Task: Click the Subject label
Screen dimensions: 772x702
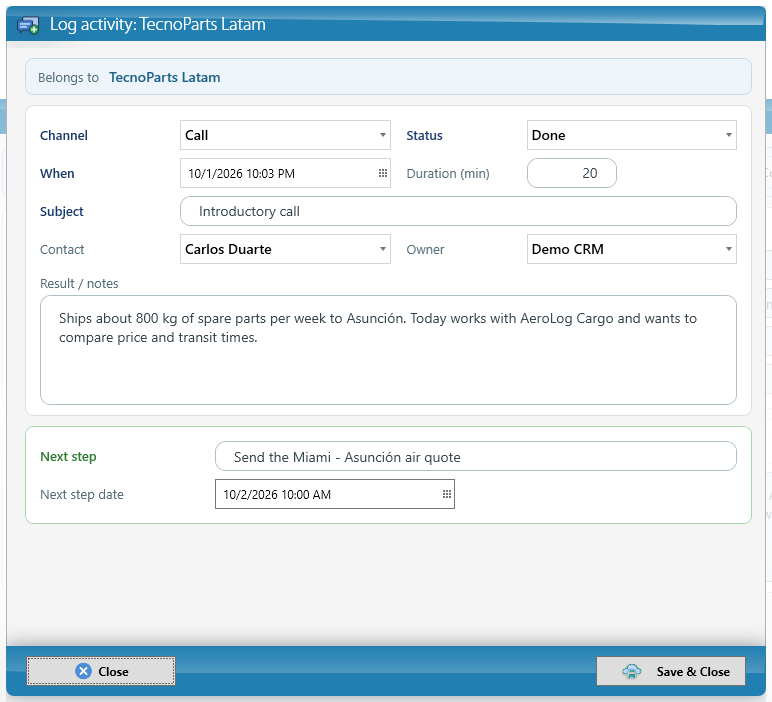Action: [x=62, y=212]
